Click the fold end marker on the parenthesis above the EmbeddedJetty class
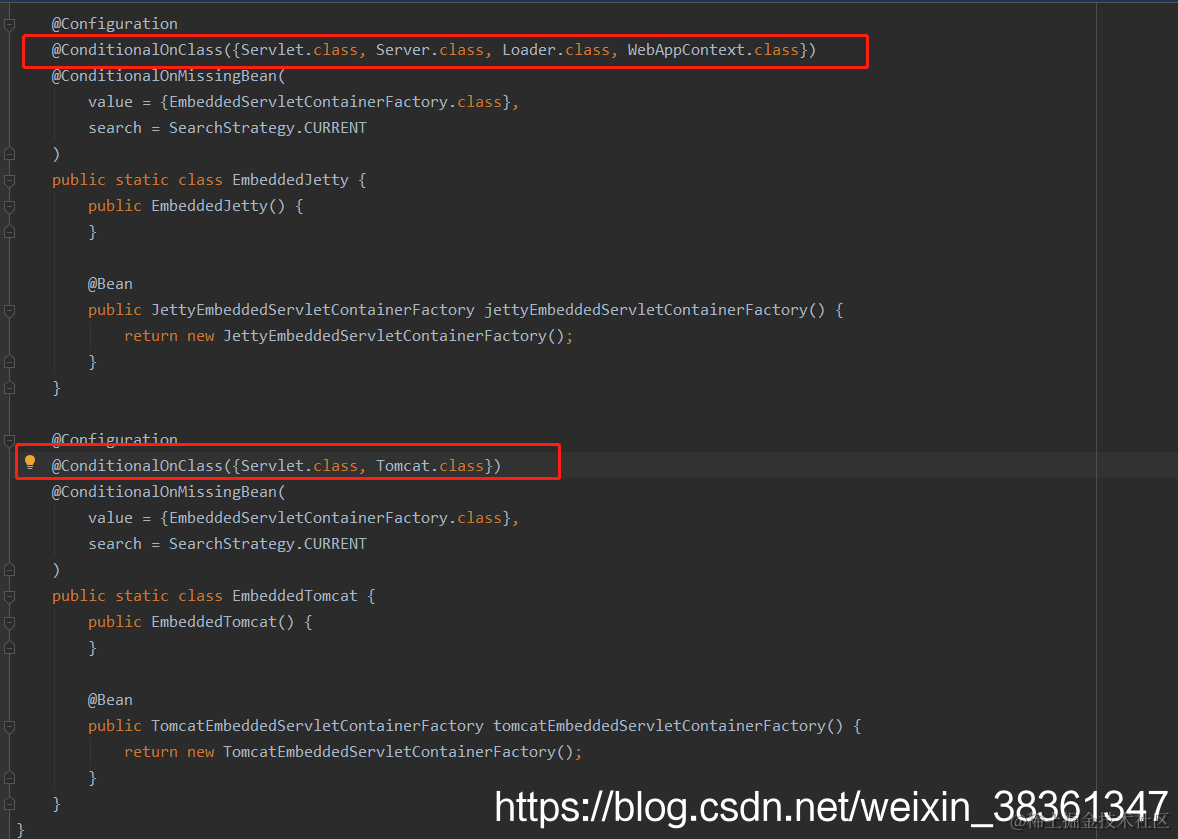1178x839 pixels. pos(10,154)
